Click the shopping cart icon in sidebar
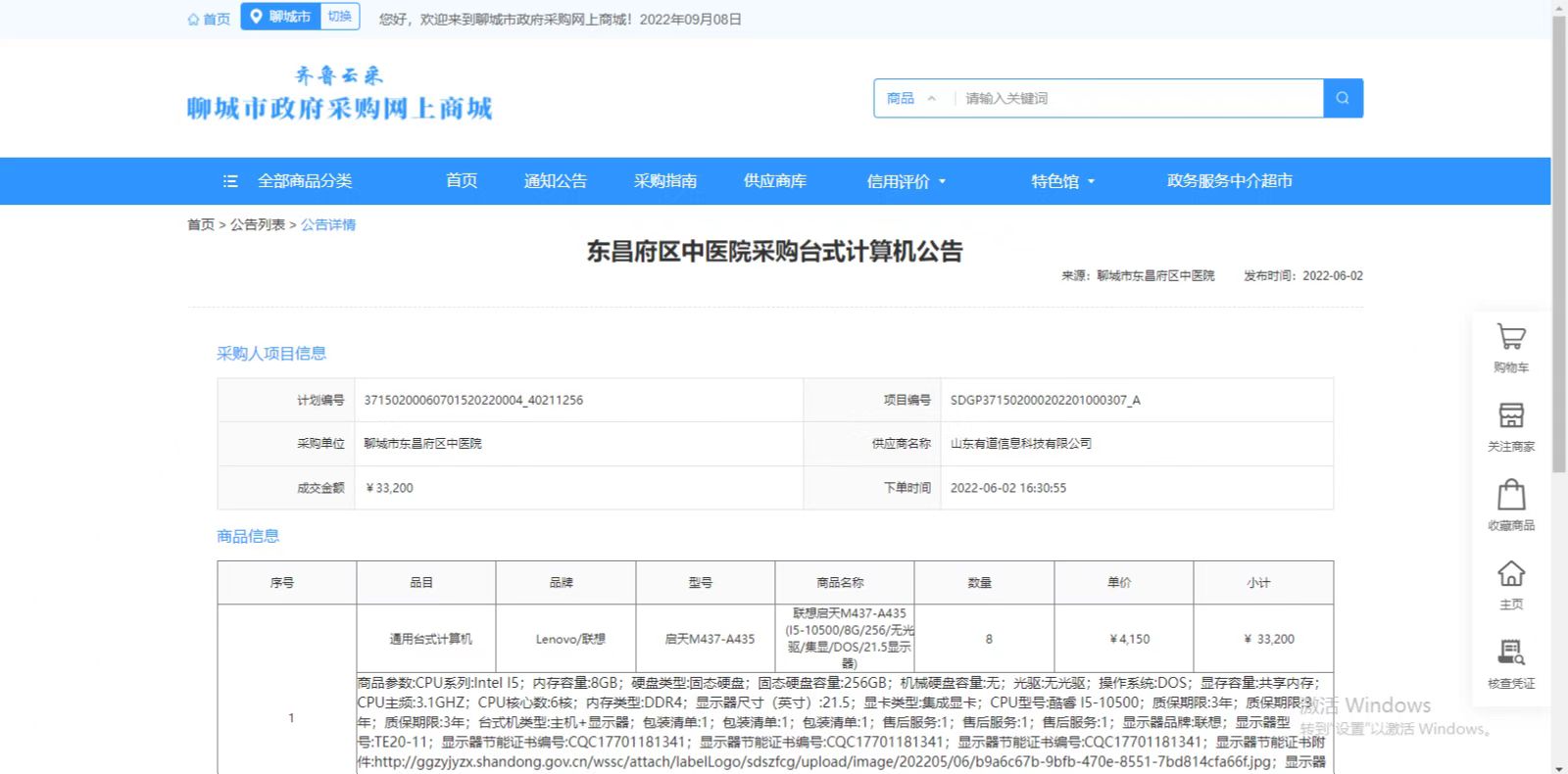The height and width of the screenshot is (774, 1568). [1510, 338]
